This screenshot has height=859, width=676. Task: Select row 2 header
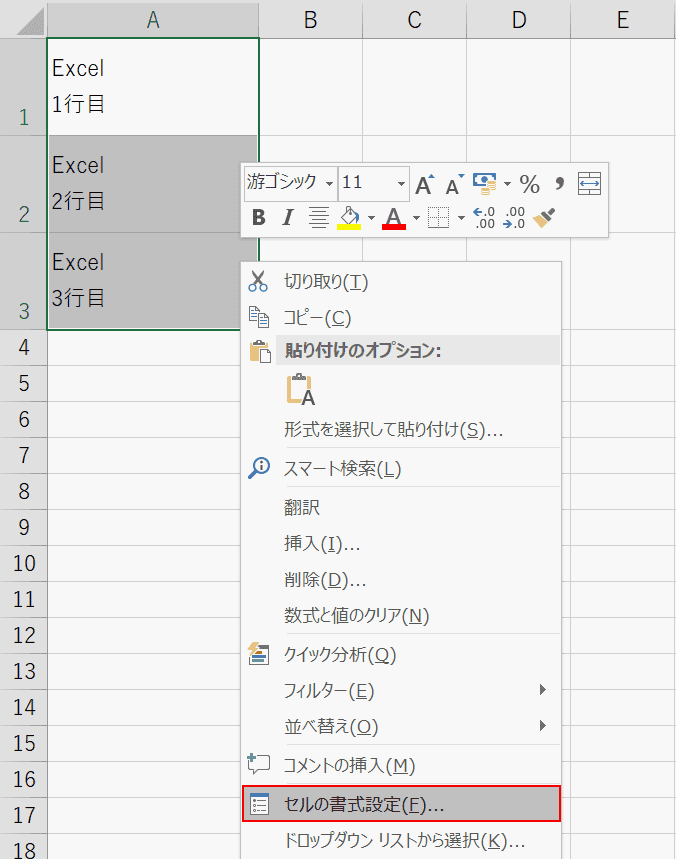[x=24, y=184]
